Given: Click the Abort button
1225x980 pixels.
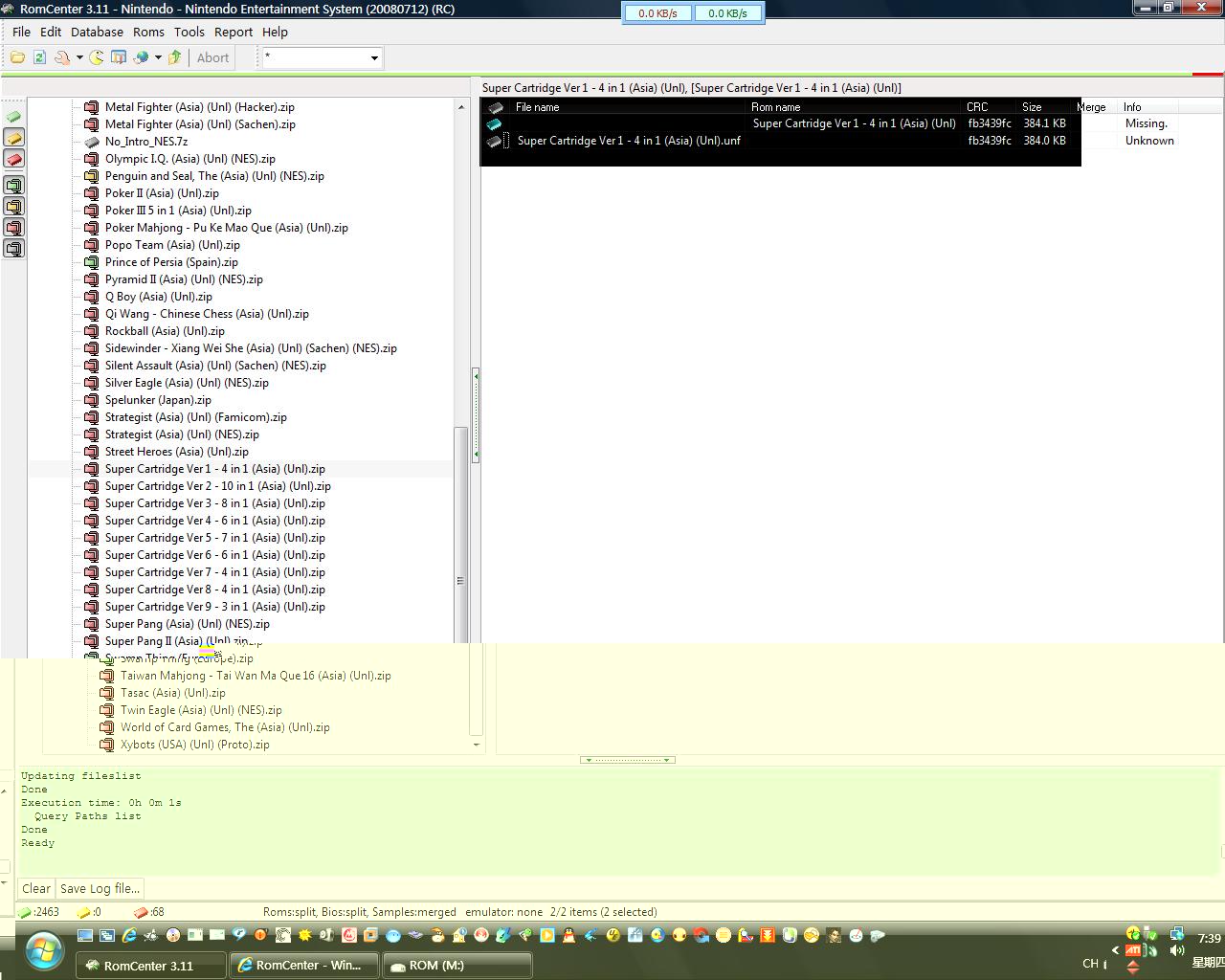Looking at the screenshot, I should [212, 57].
